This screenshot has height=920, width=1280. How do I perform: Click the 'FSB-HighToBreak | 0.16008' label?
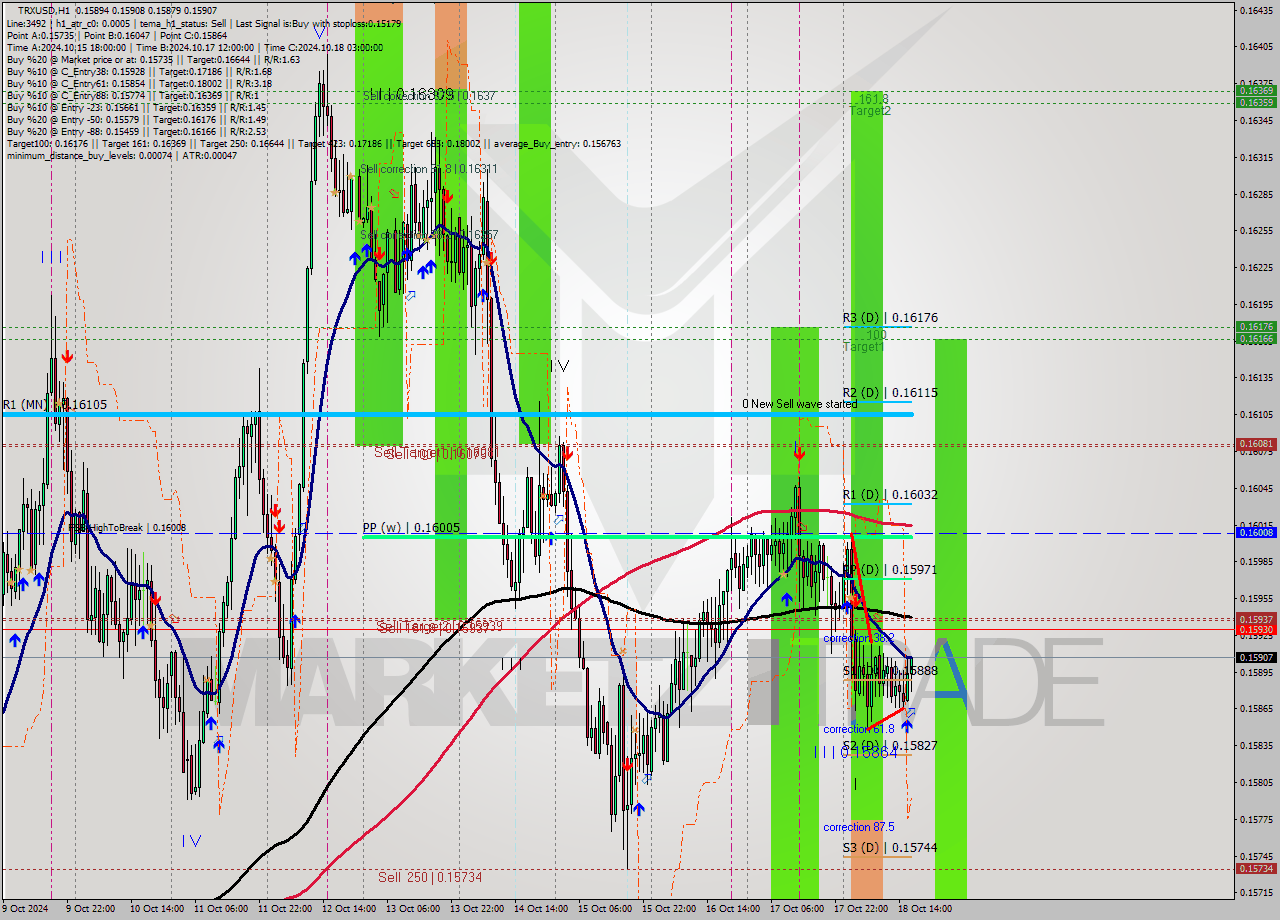pos(126,528)
